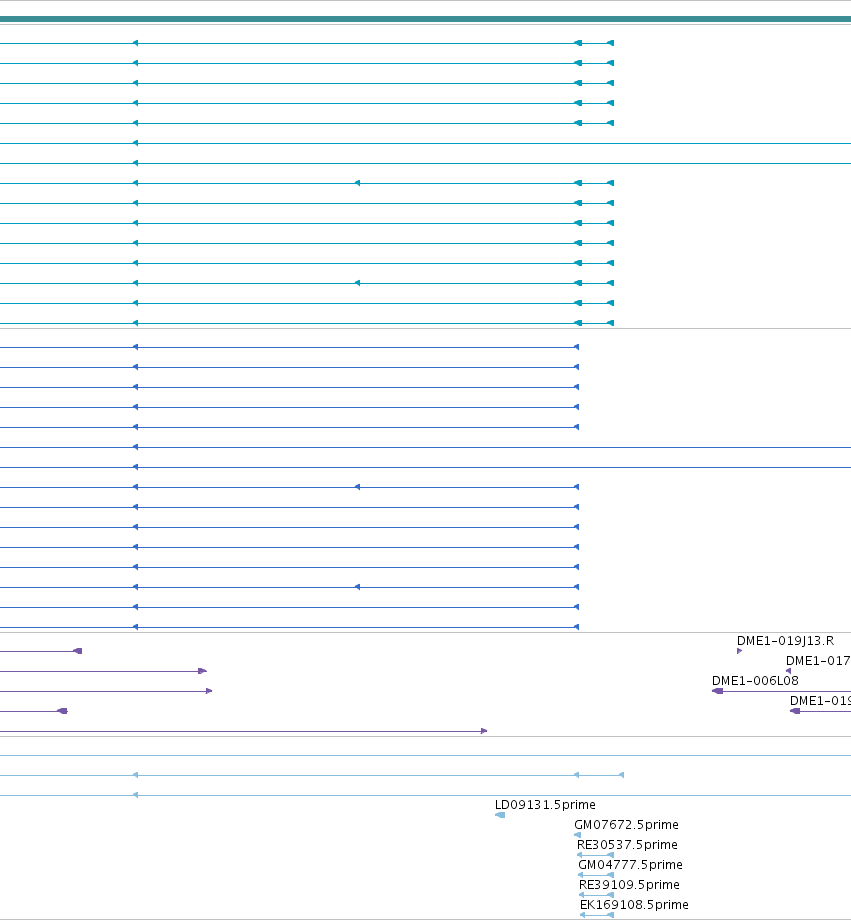
Task: Click the thick teal bar at the top
Action: pos(426,19)
